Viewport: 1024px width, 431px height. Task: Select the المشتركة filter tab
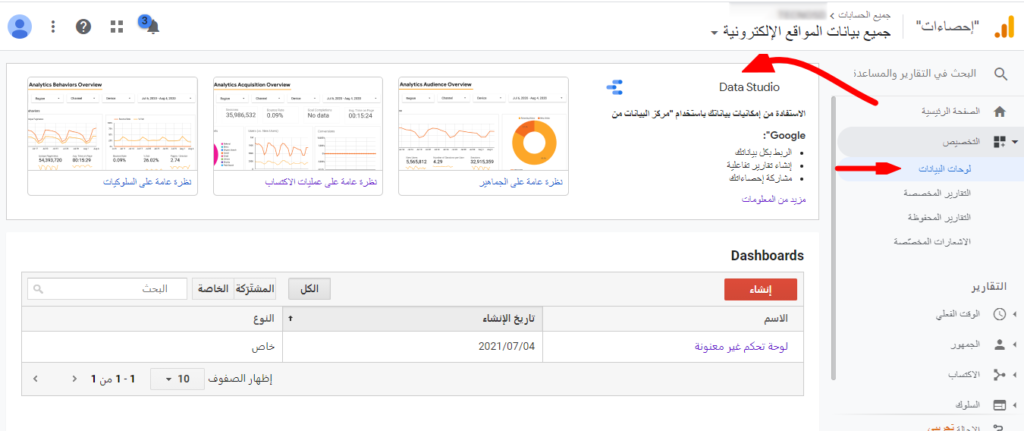pos(255,289)
